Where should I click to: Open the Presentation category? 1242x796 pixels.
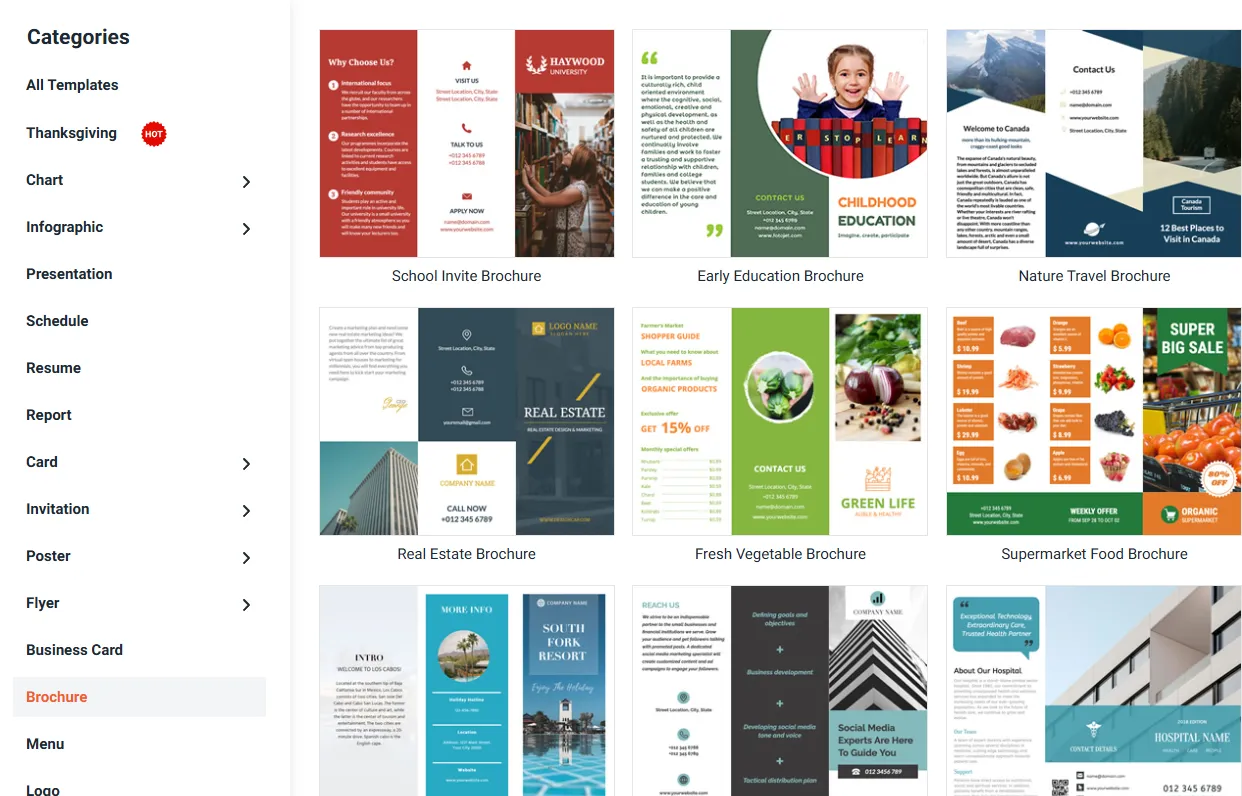[69, 274]
